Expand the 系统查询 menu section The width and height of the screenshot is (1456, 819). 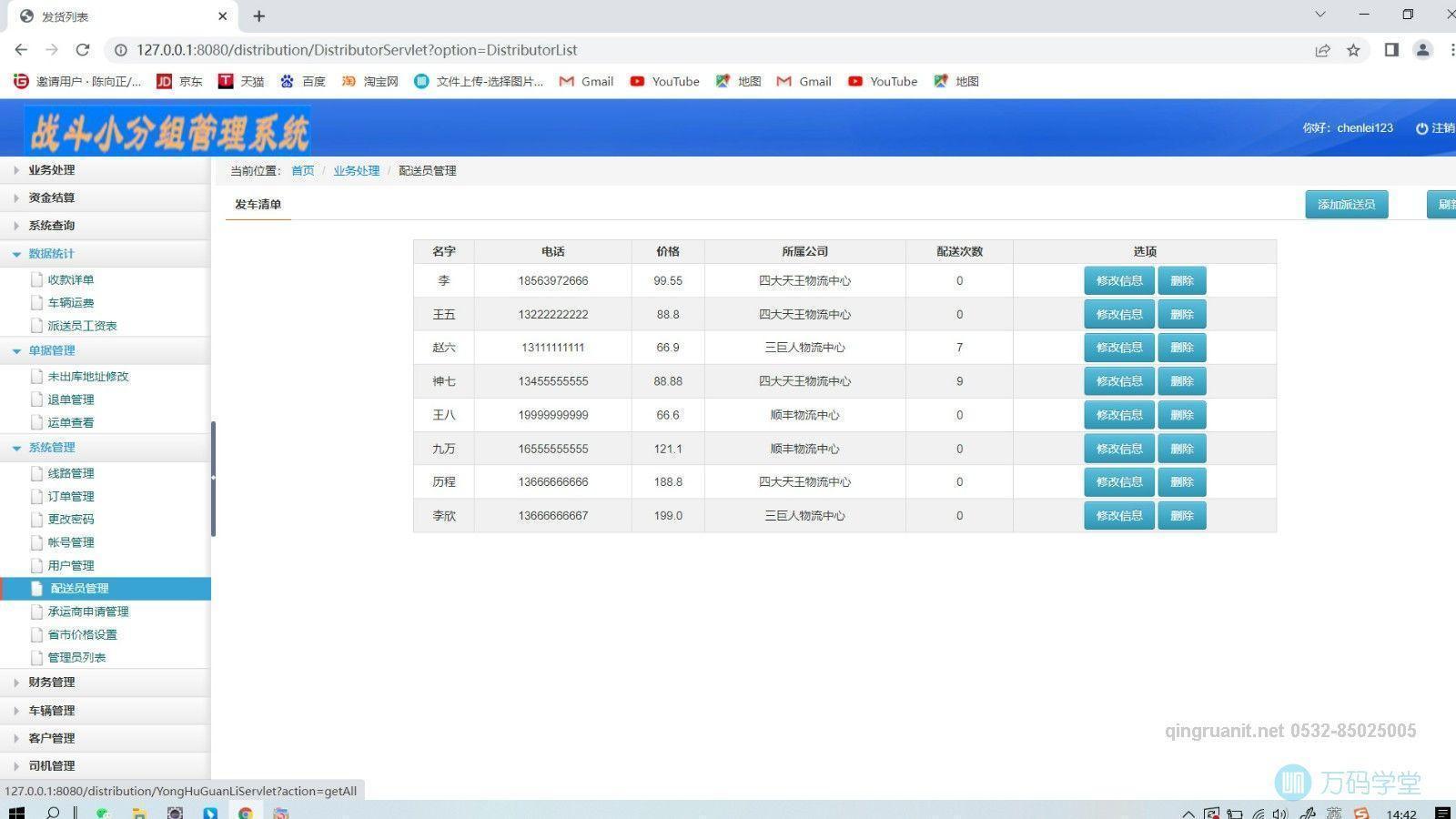click(x=105, y=226)
